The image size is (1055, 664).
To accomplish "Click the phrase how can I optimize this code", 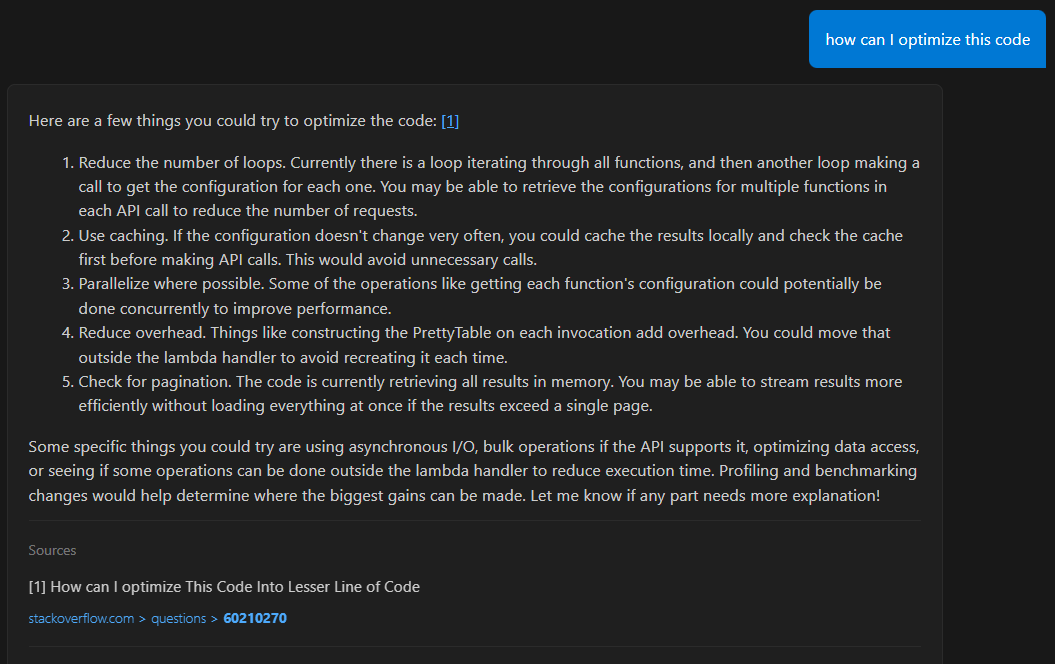I will click(x=926, y=38).
